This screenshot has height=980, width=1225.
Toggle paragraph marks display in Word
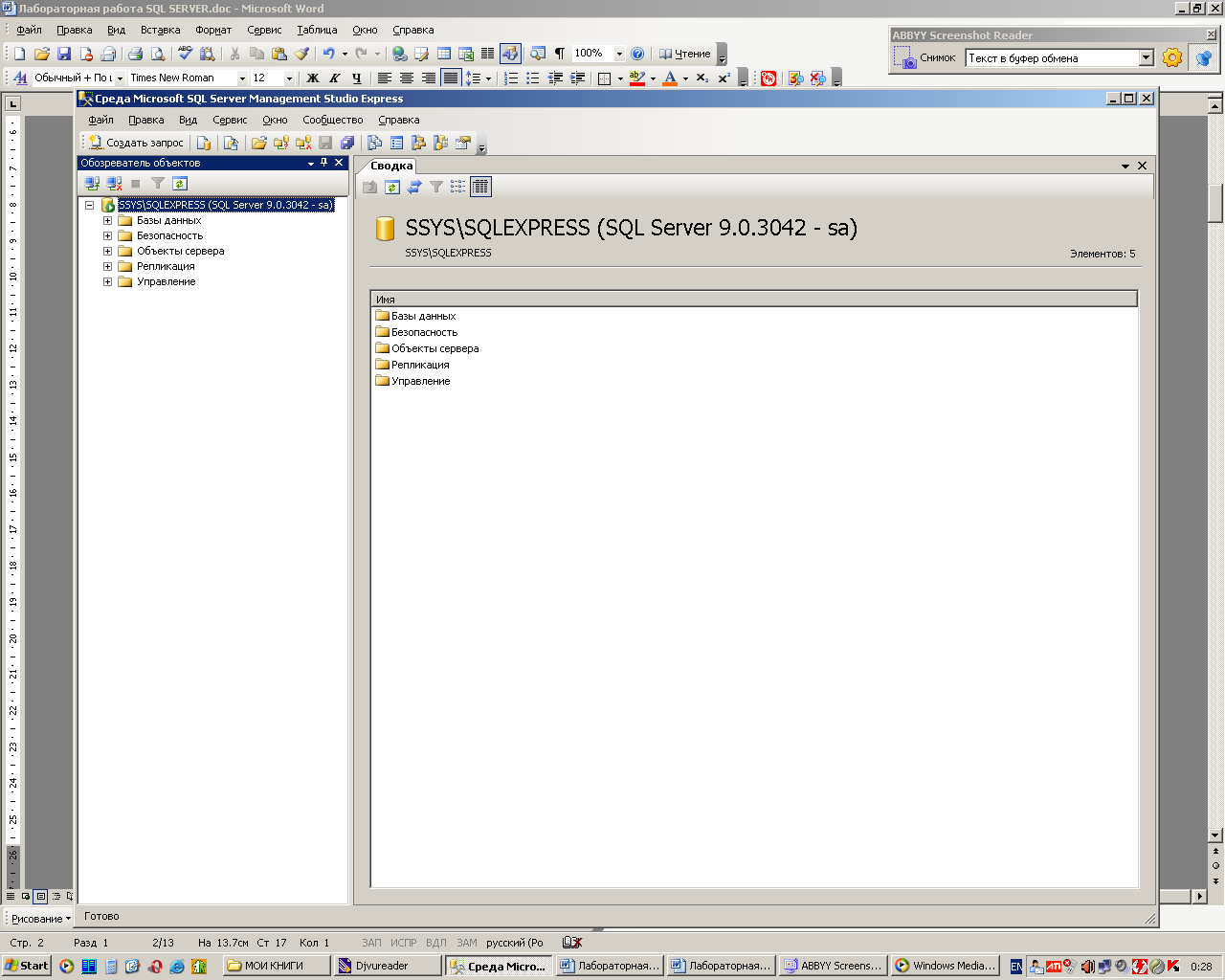[x=560, y=54]
